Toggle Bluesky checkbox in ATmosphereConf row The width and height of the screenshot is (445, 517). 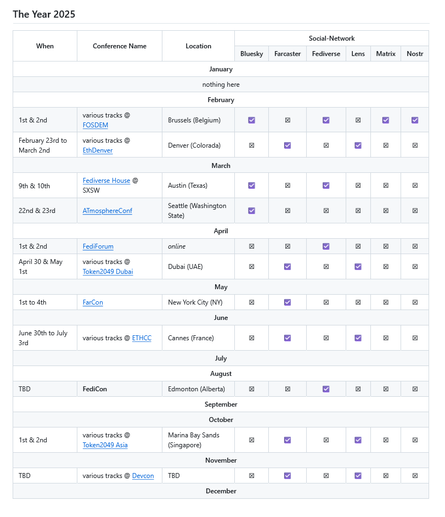point(252,211)
